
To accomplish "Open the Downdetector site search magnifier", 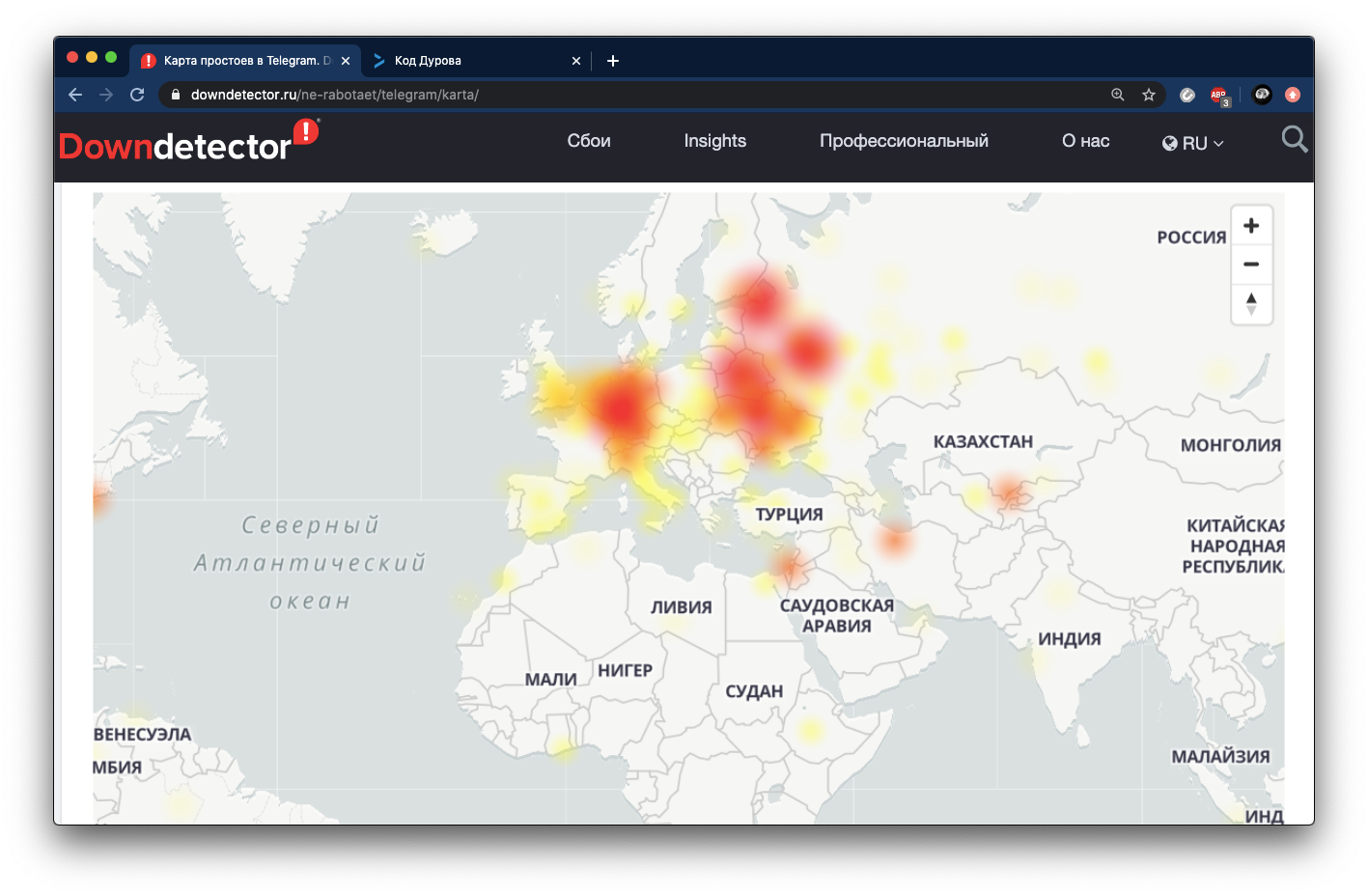I will [x=1294, y=140].
